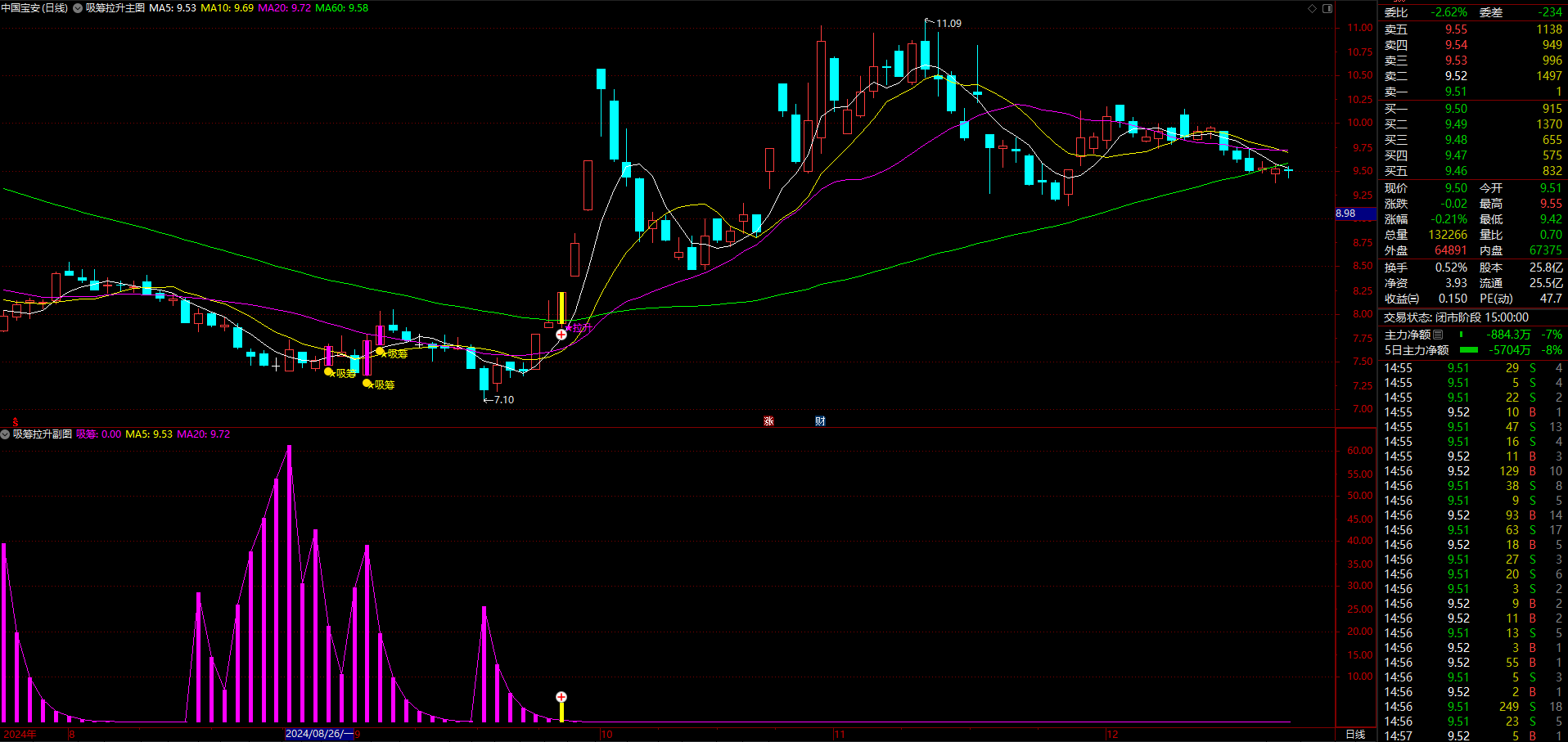
Task: Click the 最高 9.55 field
Action: pyautogui.click(x=1521, y=204)
